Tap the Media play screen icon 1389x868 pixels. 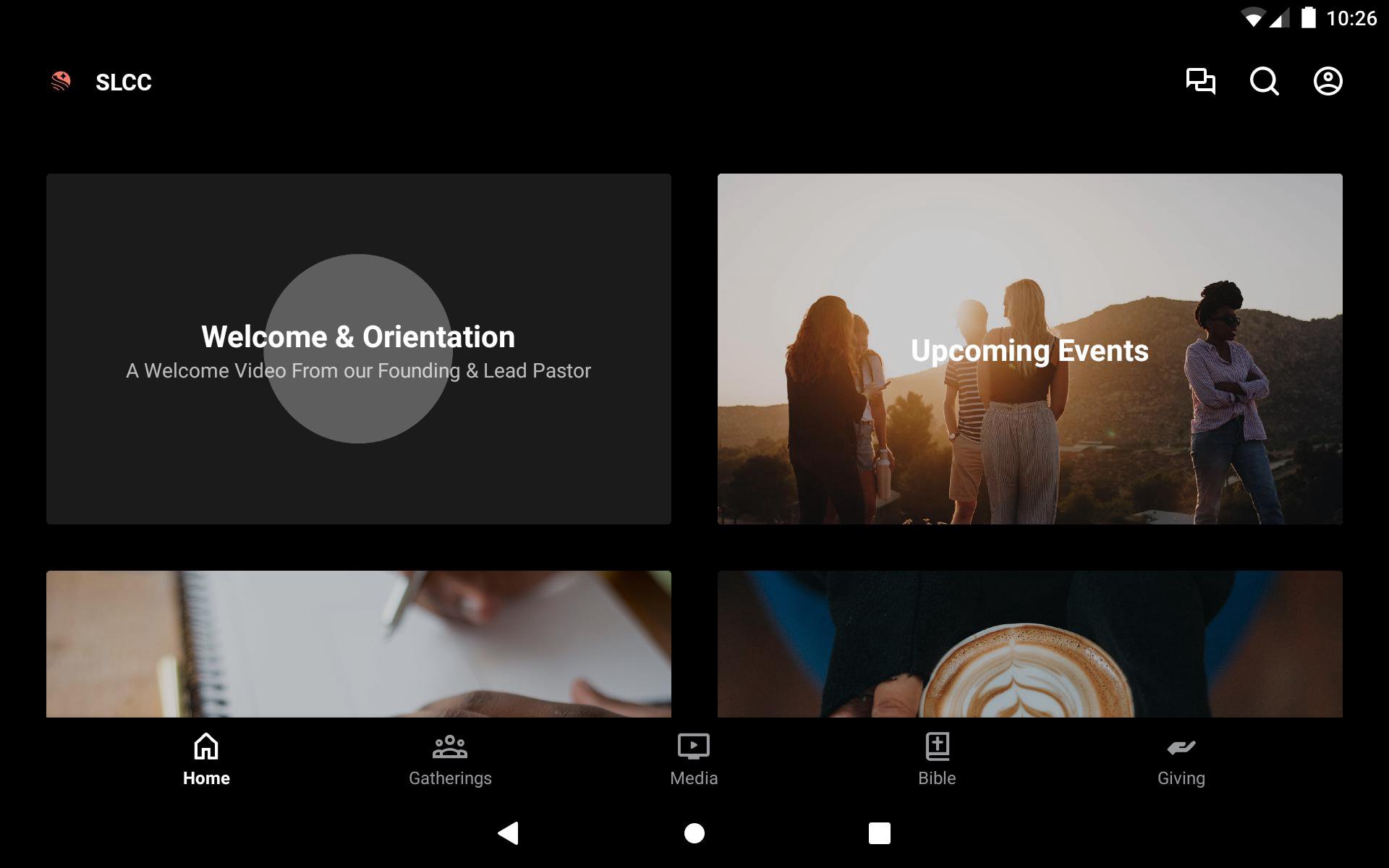tap(693, 746)
